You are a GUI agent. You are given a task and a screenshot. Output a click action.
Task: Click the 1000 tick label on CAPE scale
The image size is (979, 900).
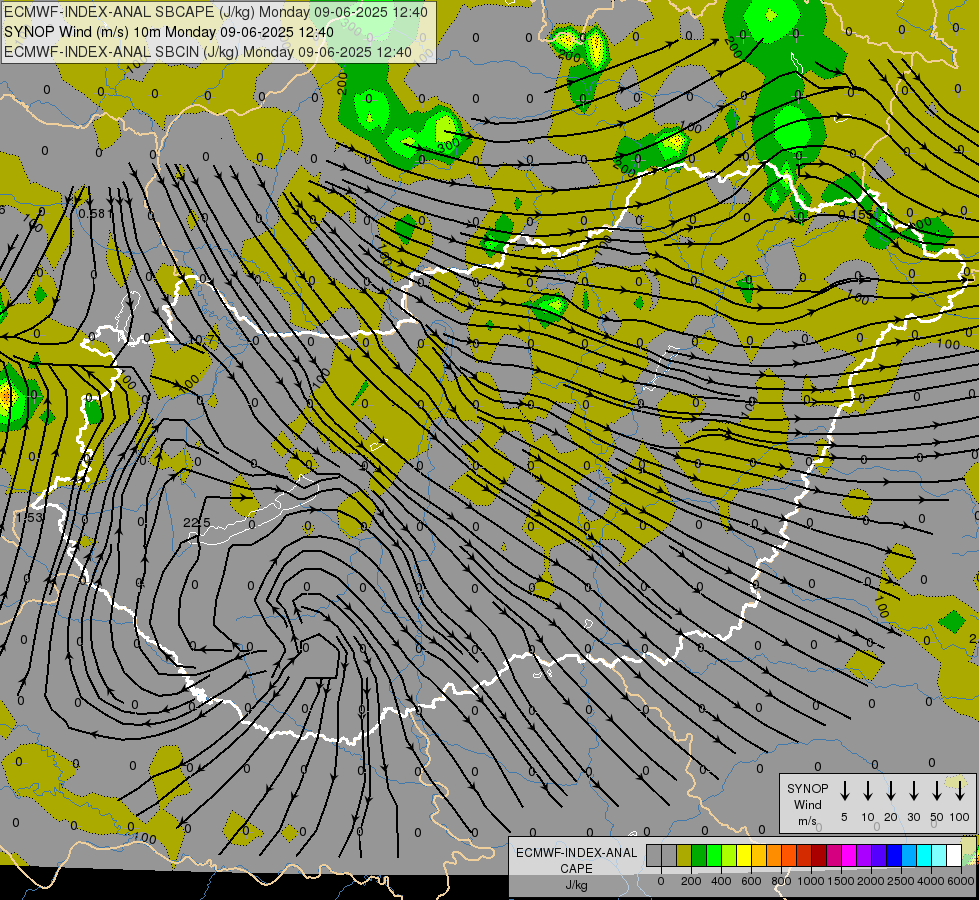810,881
